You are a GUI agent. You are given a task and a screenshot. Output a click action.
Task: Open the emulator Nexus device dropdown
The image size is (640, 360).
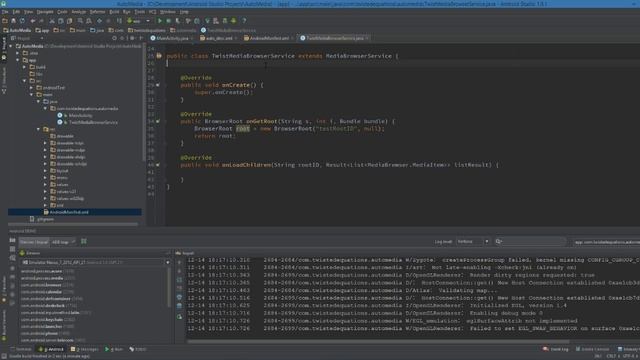click(x=96, y=262)
